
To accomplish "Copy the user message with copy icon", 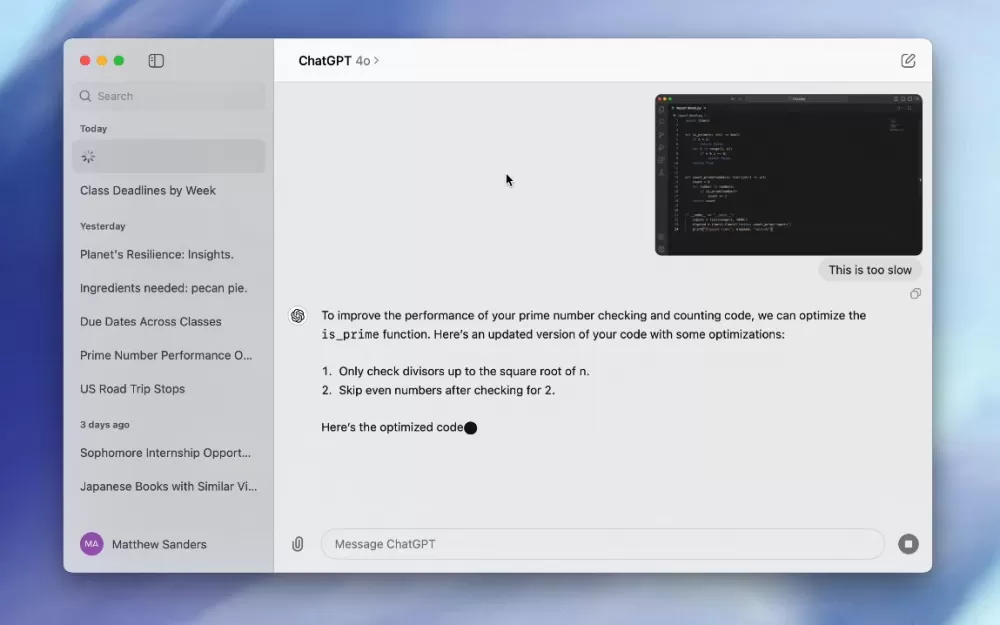I will tap(915, 293).
